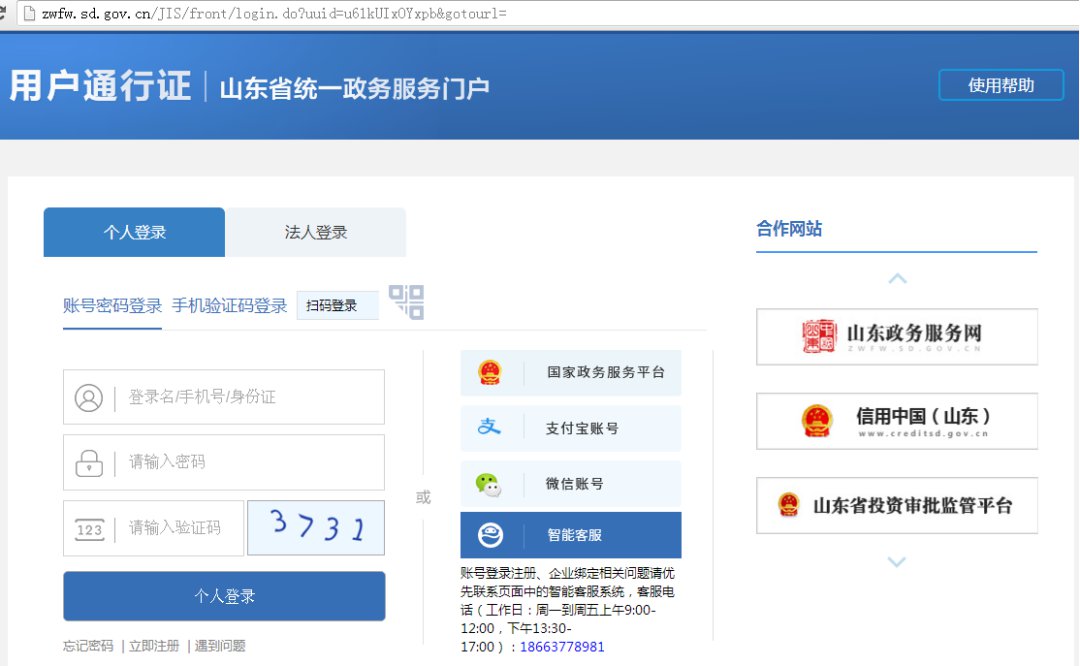Select the 个人登录 tab
The width and height of the screenshot is (1080, 666).
(x=135, y=233)
